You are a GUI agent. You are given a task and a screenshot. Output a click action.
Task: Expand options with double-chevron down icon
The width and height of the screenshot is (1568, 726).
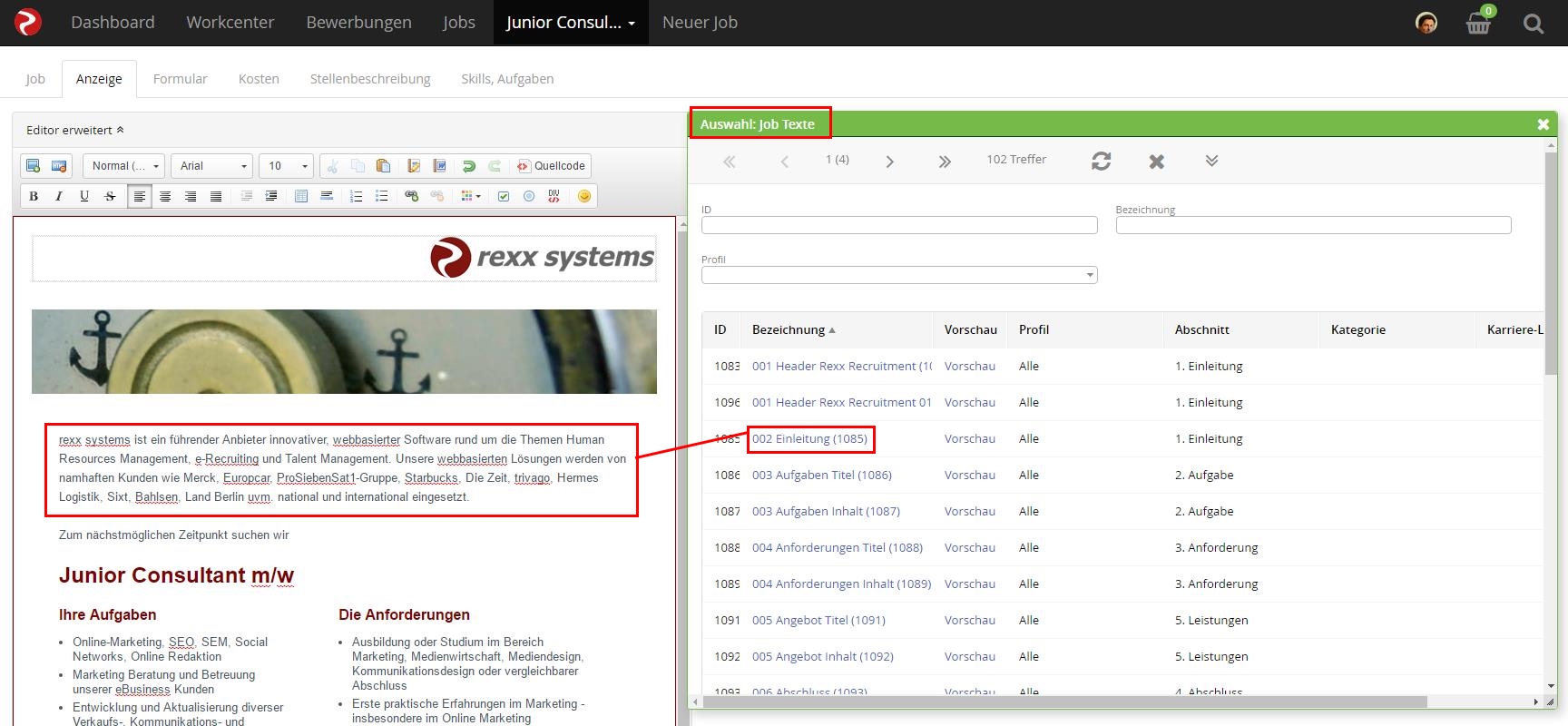1211,161
